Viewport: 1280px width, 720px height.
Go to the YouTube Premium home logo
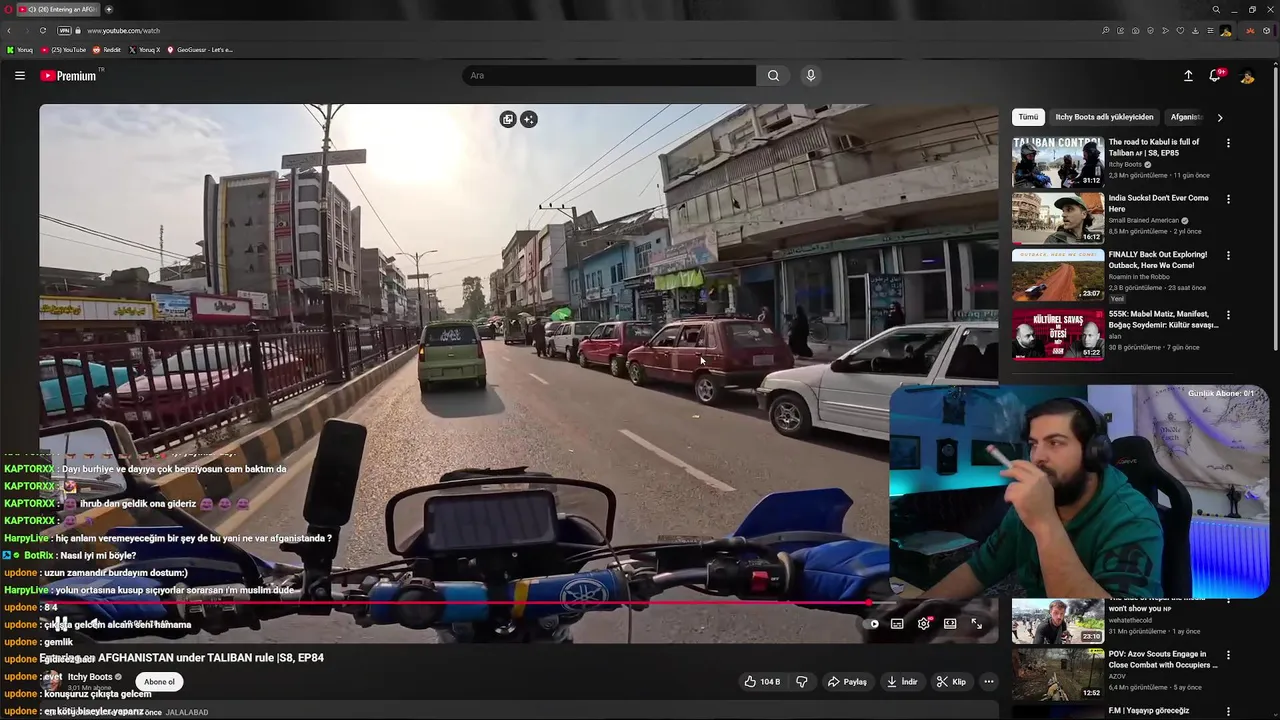(68, 76)
